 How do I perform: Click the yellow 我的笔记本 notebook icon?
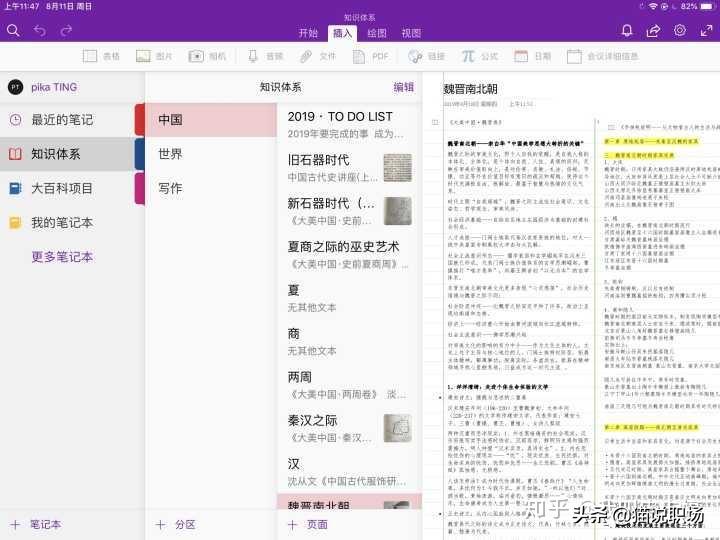tap(15, 223)
